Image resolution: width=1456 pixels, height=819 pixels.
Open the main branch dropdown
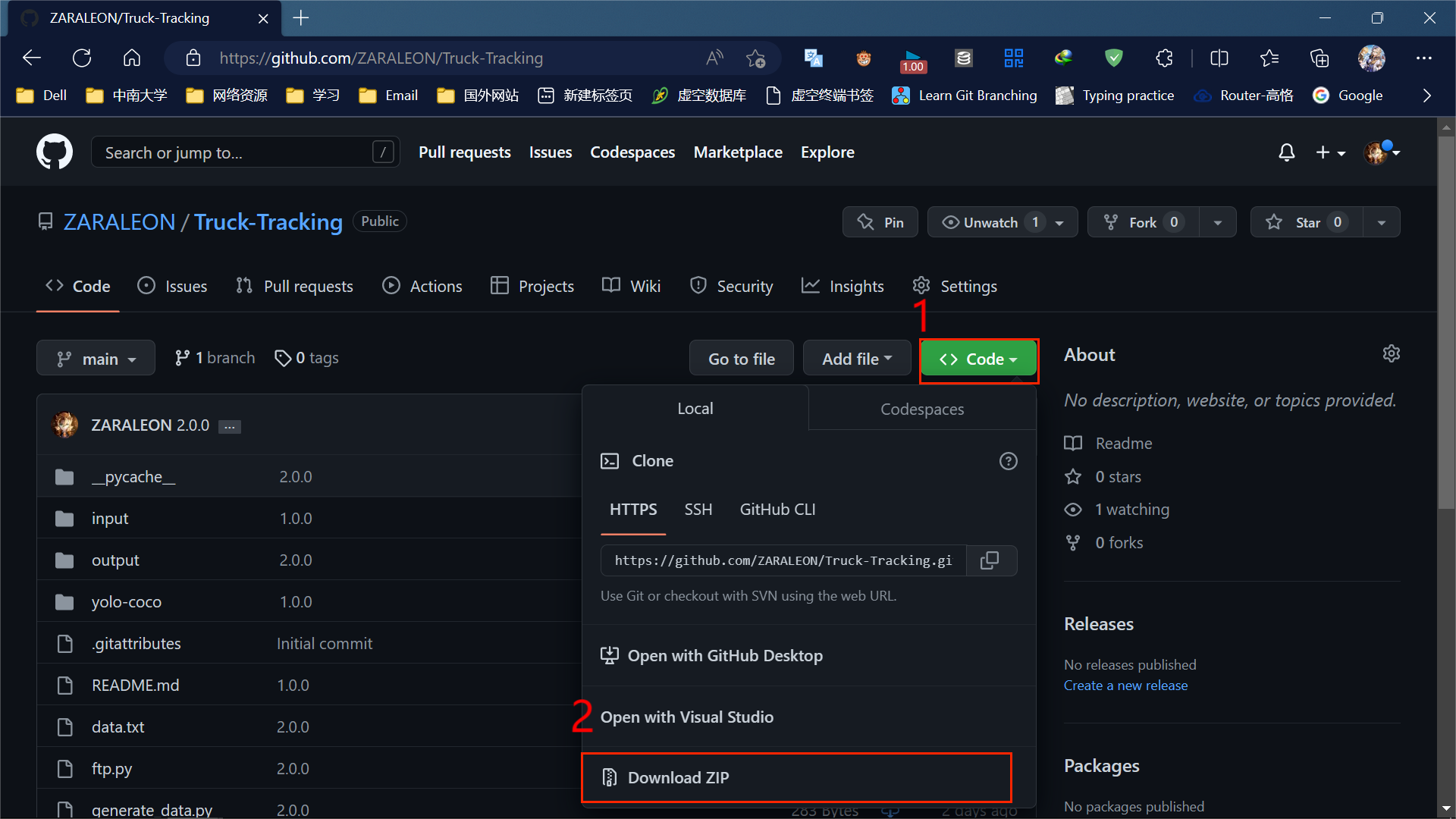coord(96,359)
